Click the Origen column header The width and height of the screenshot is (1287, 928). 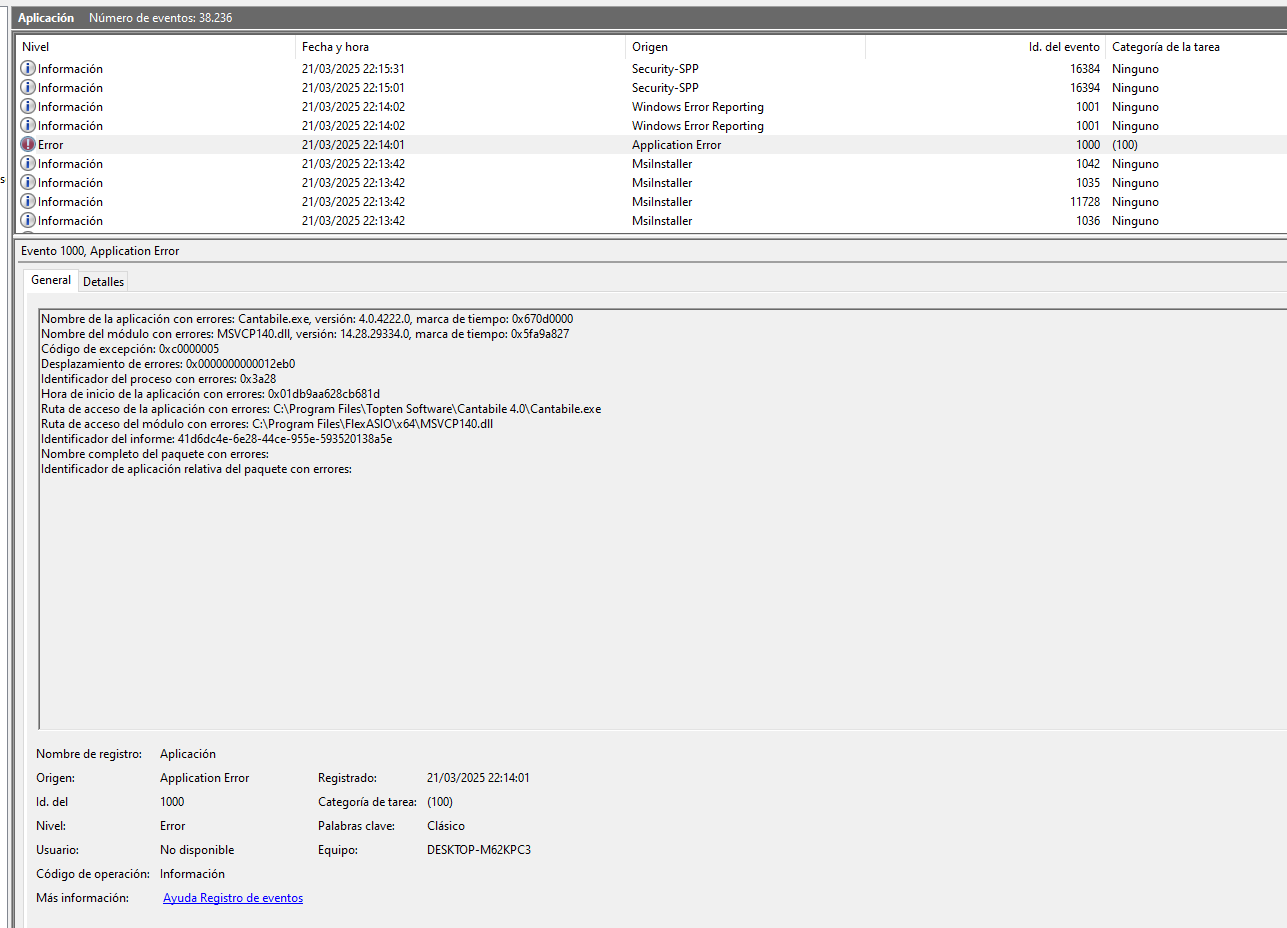point(745,47)
